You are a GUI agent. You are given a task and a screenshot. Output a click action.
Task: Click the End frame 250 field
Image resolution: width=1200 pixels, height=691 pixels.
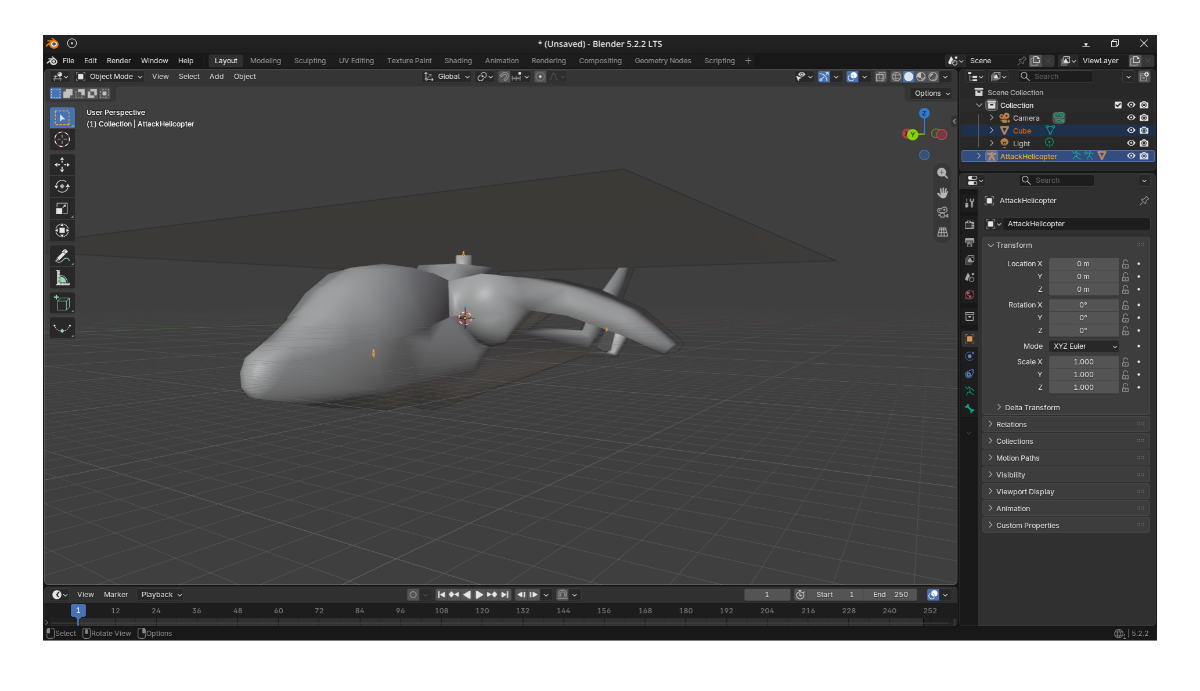890,595
